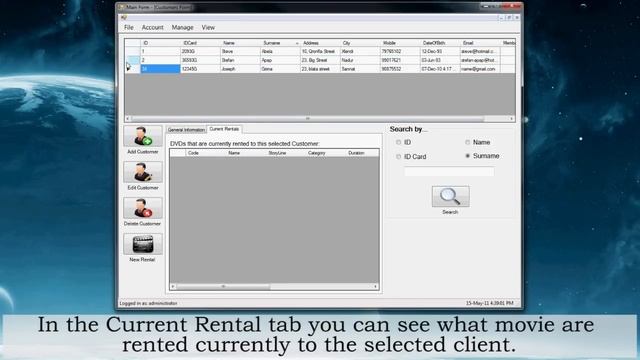Screen dimensions: 640x360
Task: Switch to the General Information tab
Action: coord(186,129)
